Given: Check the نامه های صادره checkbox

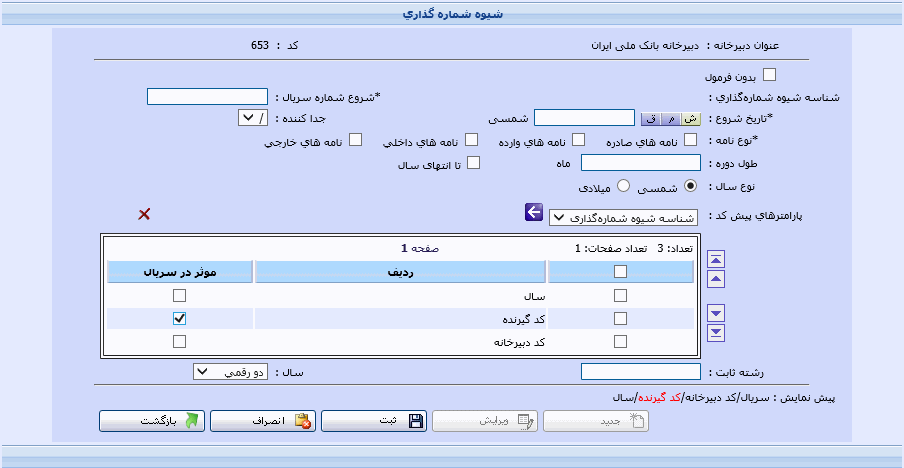Looking at the screenshot, I should [x=689, y=140].
